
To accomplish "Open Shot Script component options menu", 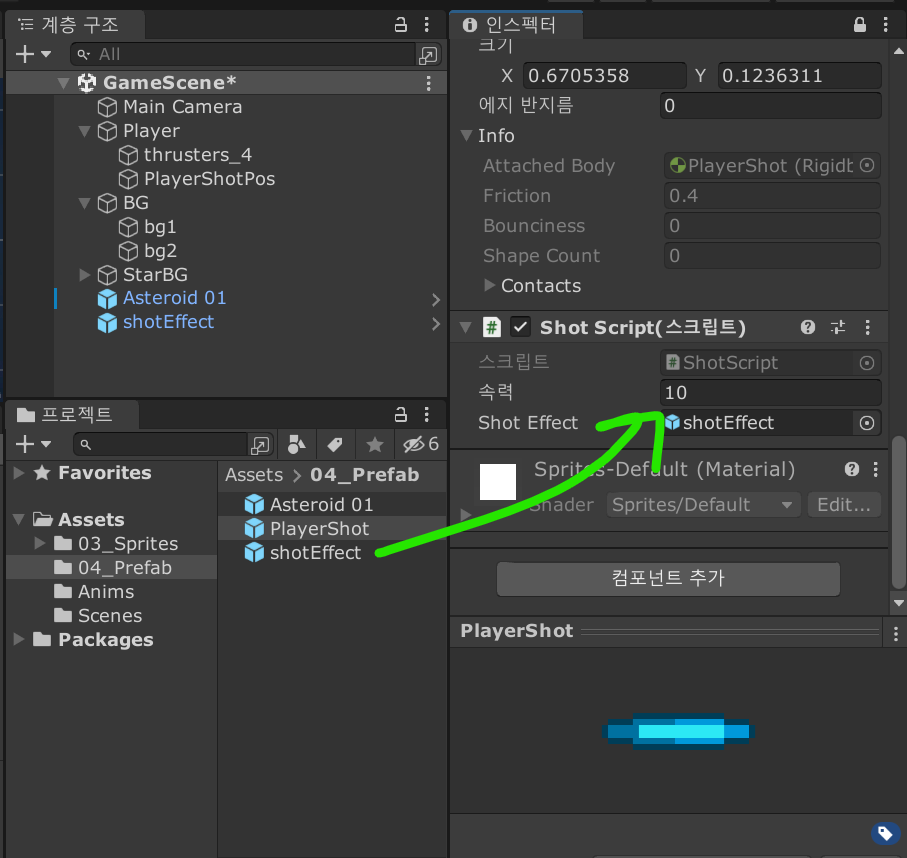I will (x=868, y=327).
